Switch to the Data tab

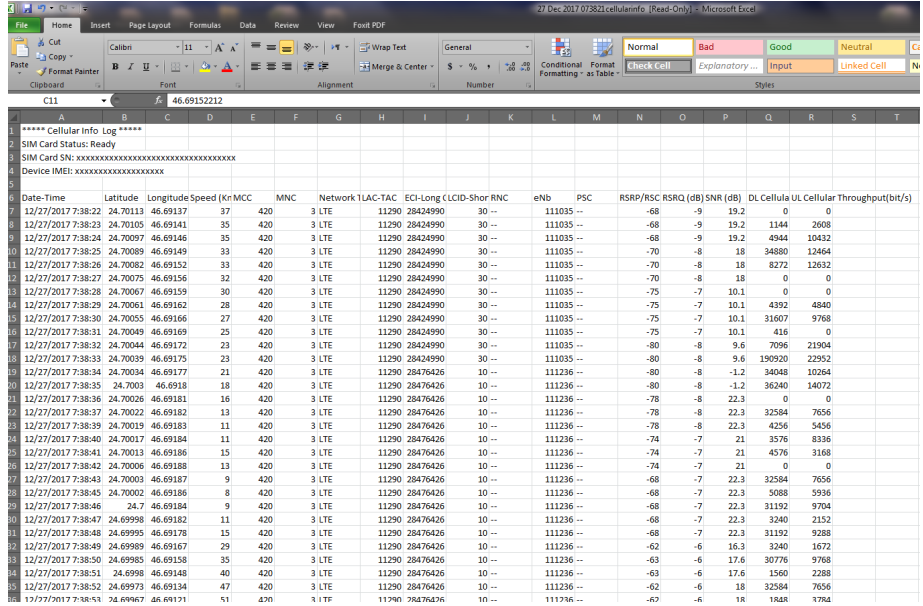coord(248,25)
